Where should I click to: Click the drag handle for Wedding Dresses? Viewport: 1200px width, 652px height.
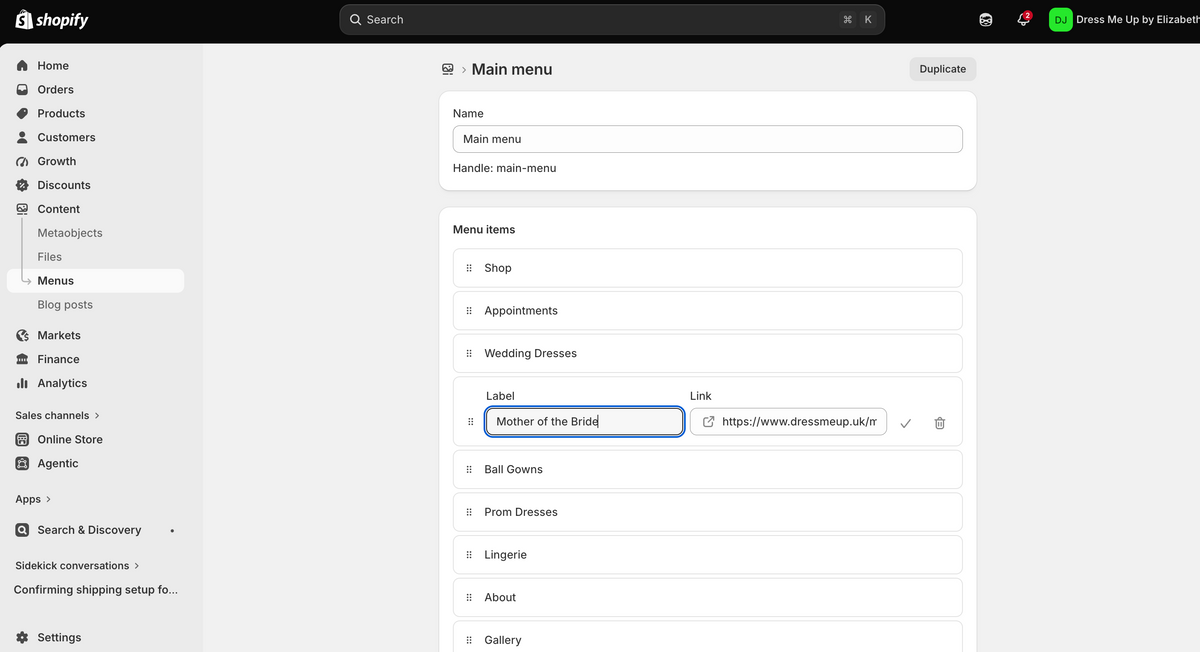tap(469, 353)
